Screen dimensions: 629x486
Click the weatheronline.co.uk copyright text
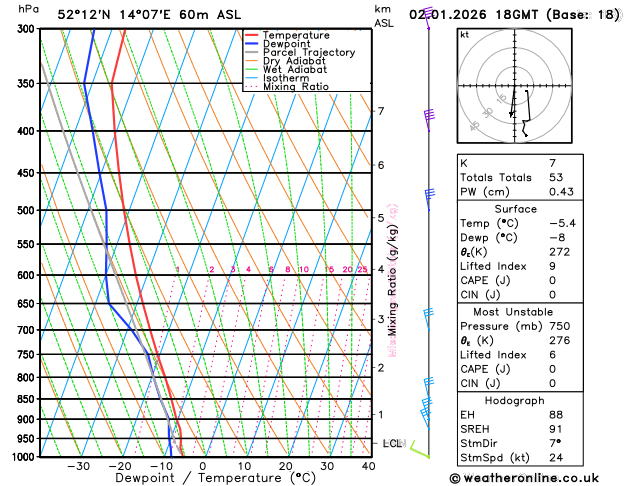(524, 478)
